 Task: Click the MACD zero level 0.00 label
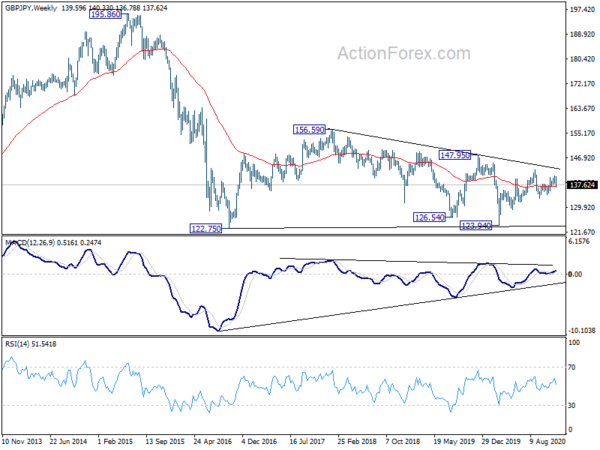coord(576,274)
